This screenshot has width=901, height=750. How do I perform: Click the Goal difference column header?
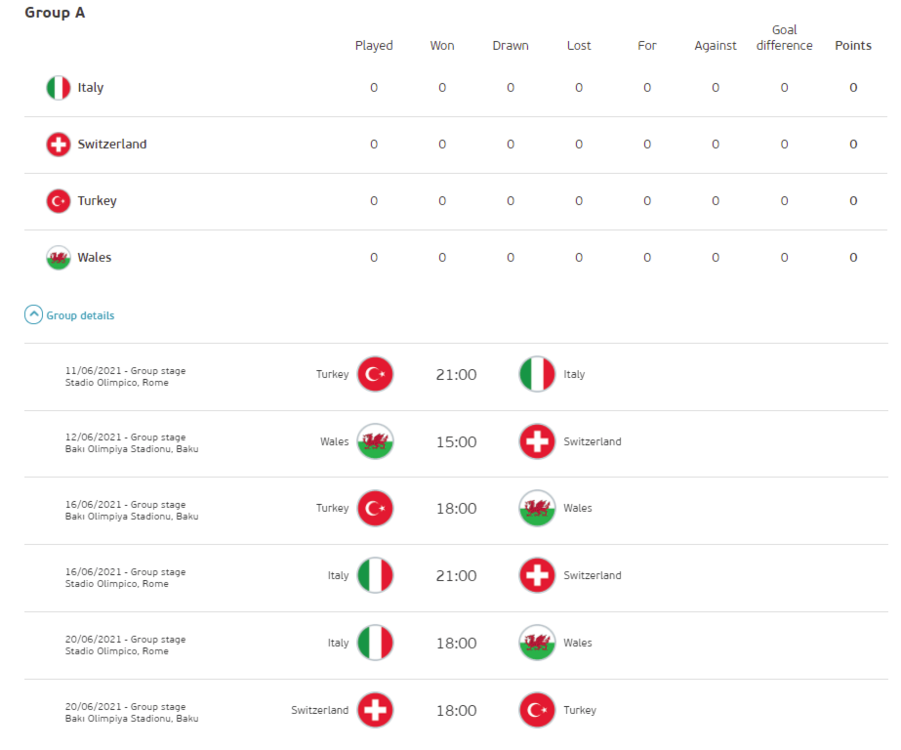tap(784, 38)
